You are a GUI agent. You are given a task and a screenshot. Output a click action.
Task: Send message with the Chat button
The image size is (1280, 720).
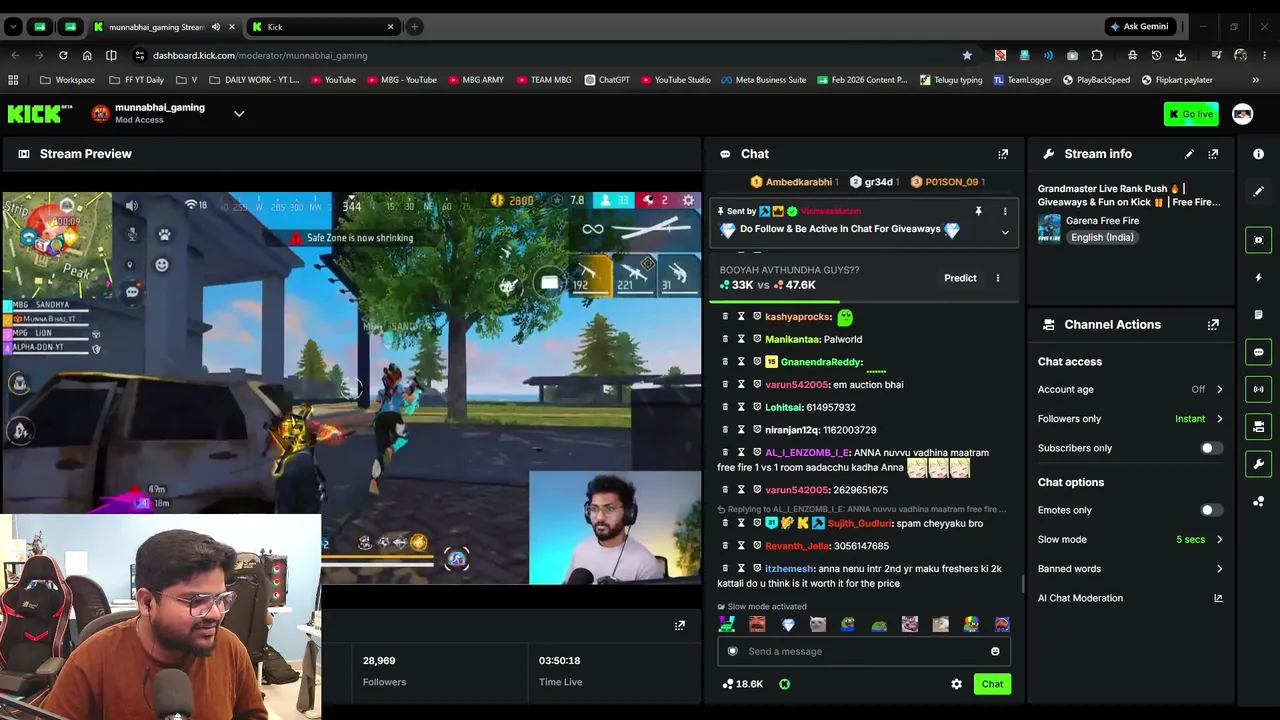click(x=992, y=684)
